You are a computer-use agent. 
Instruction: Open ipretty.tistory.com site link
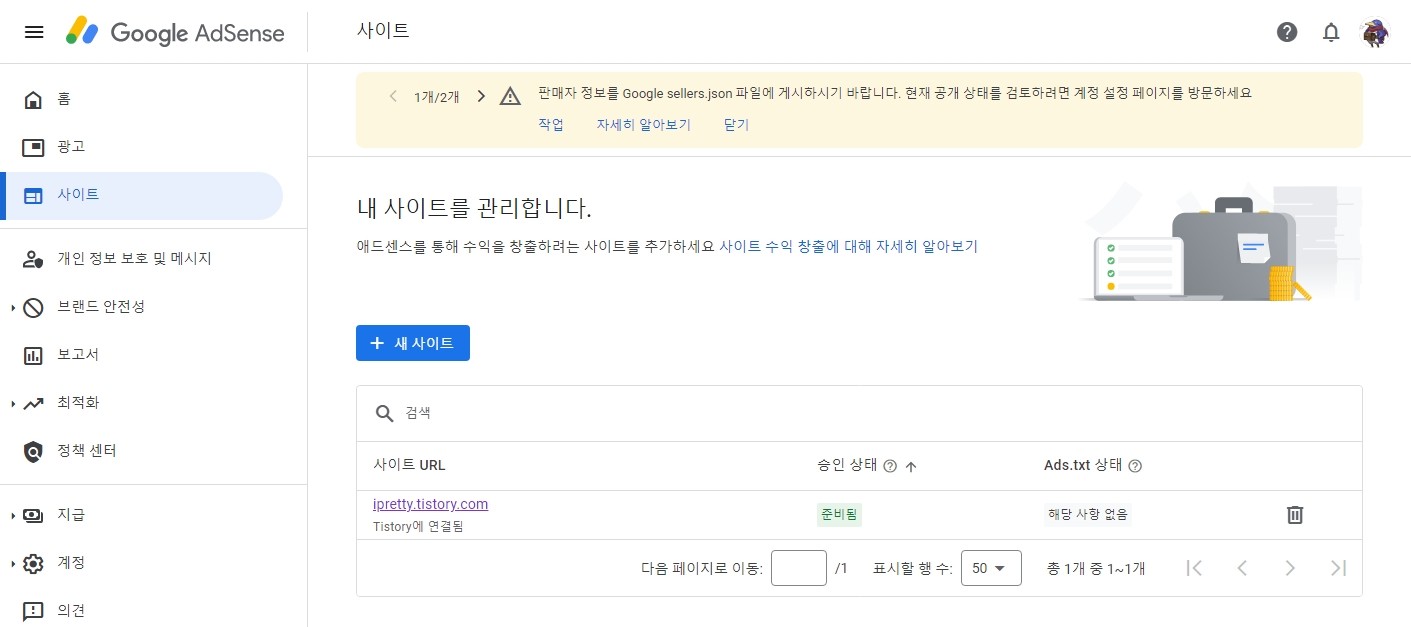[431, 504]
